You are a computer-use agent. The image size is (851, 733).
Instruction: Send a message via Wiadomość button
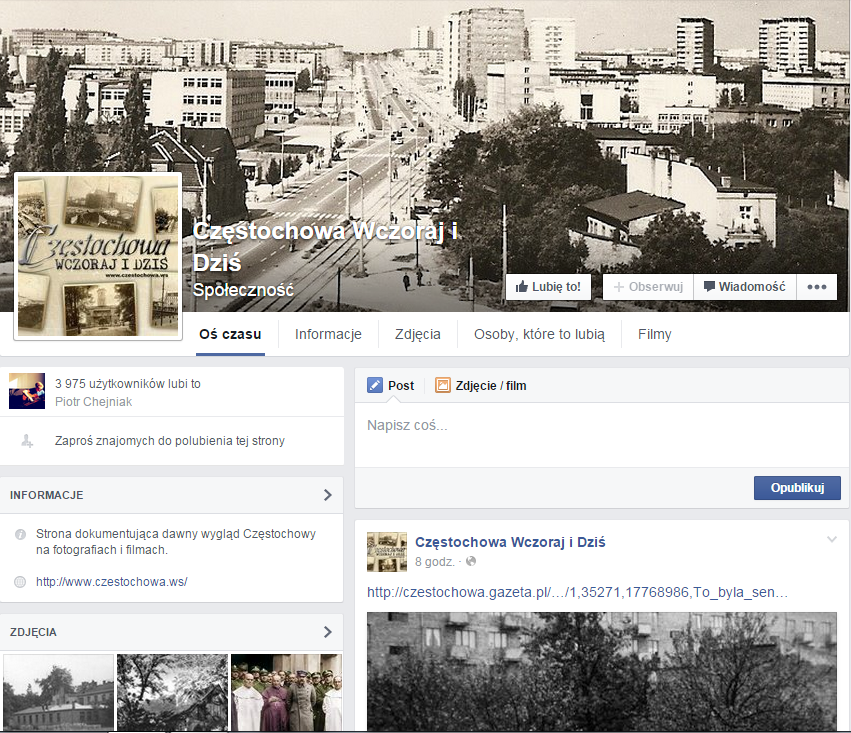coord(745,287)
